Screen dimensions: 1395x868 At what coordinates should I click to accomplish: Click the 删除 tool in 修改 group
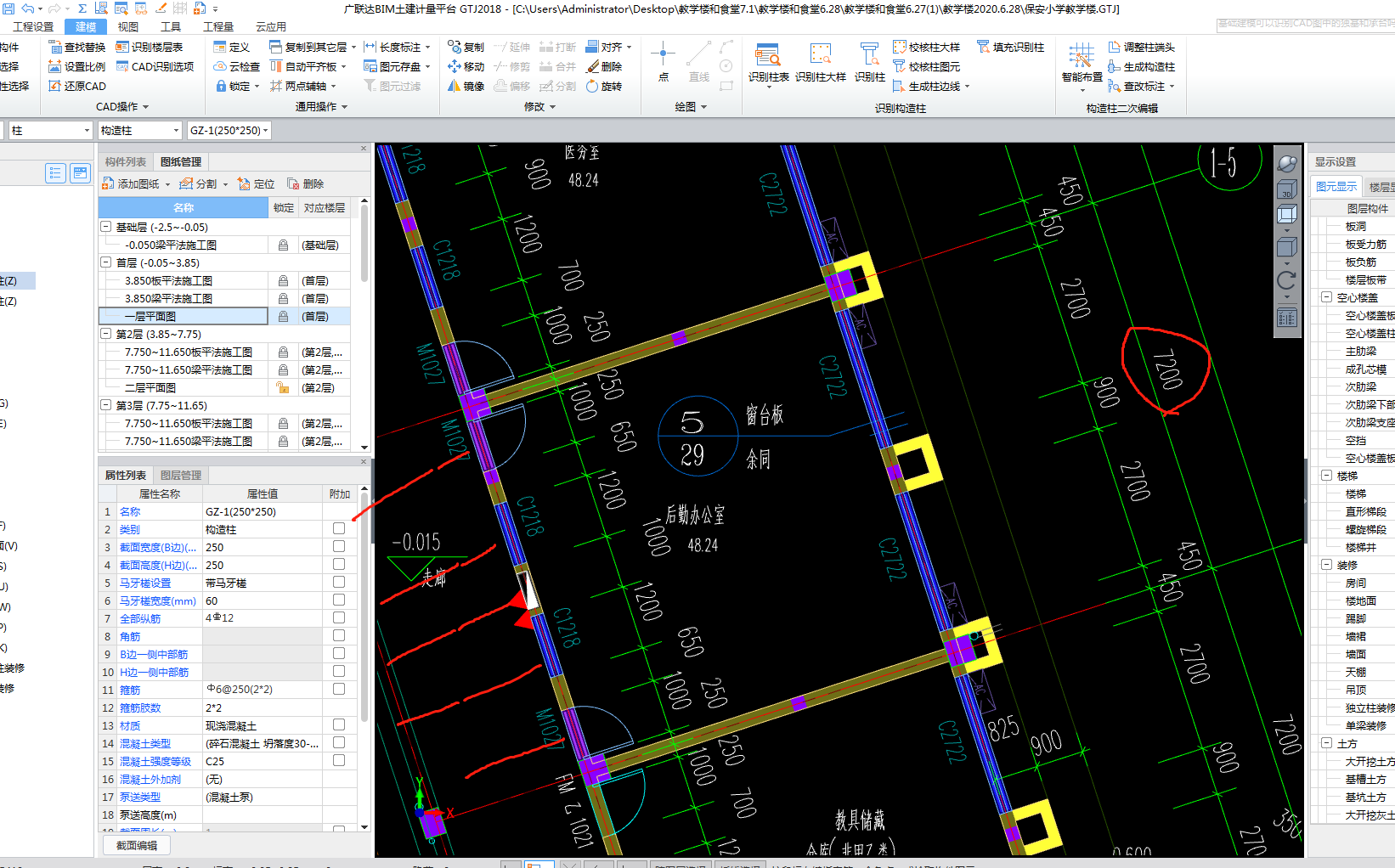[x=604, y=66]
